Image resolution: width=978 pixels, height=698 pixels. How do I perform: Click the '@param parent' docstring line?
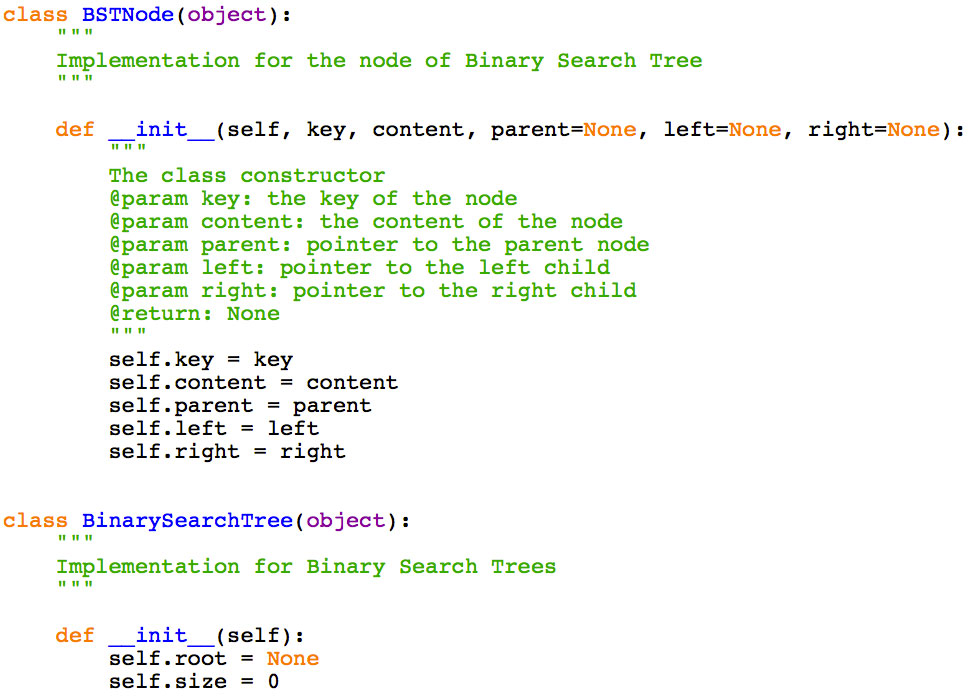pyautogui.click(x=378, y=245)
